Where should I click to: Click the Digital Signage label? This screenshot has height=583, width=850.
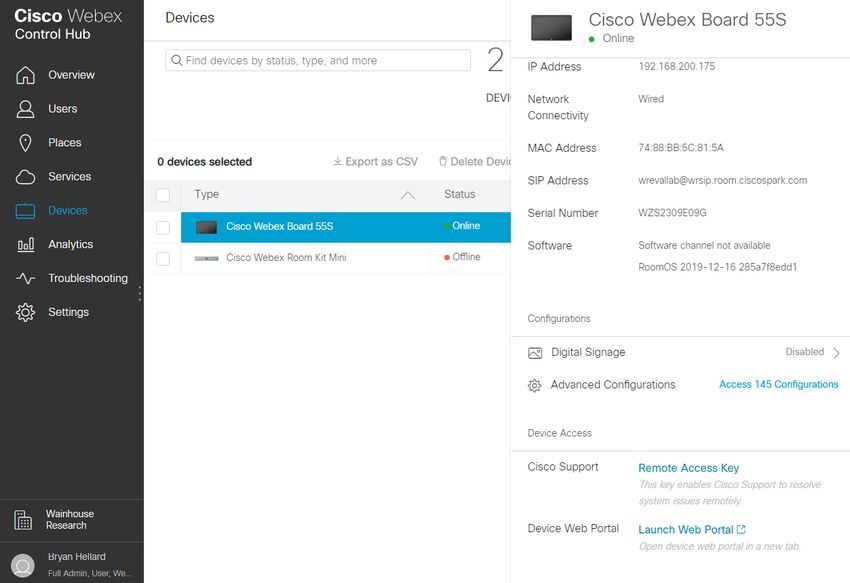588,353
